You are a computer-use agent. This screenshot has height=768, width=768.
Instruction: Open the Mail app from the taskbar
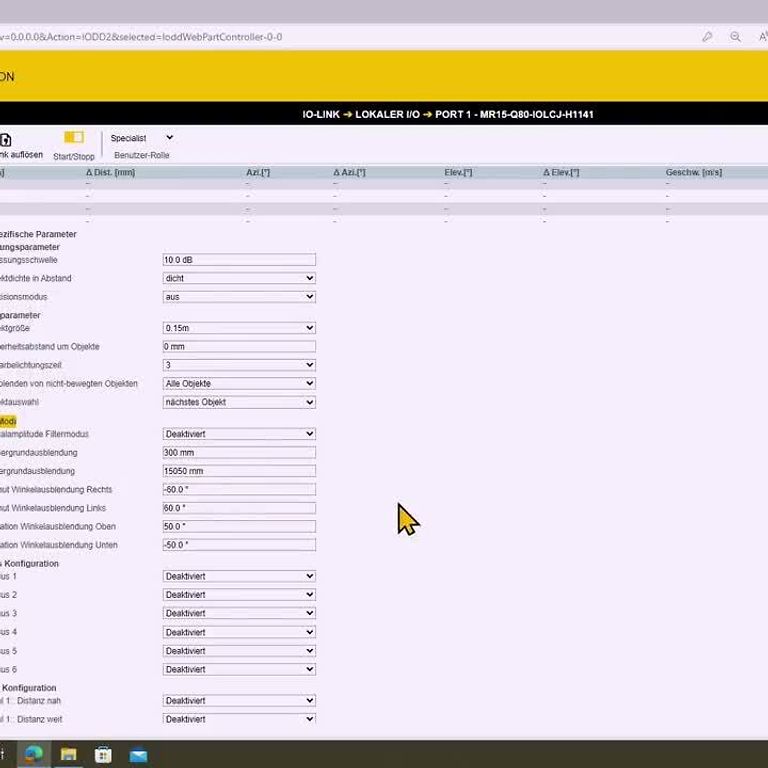click(138, 754)
